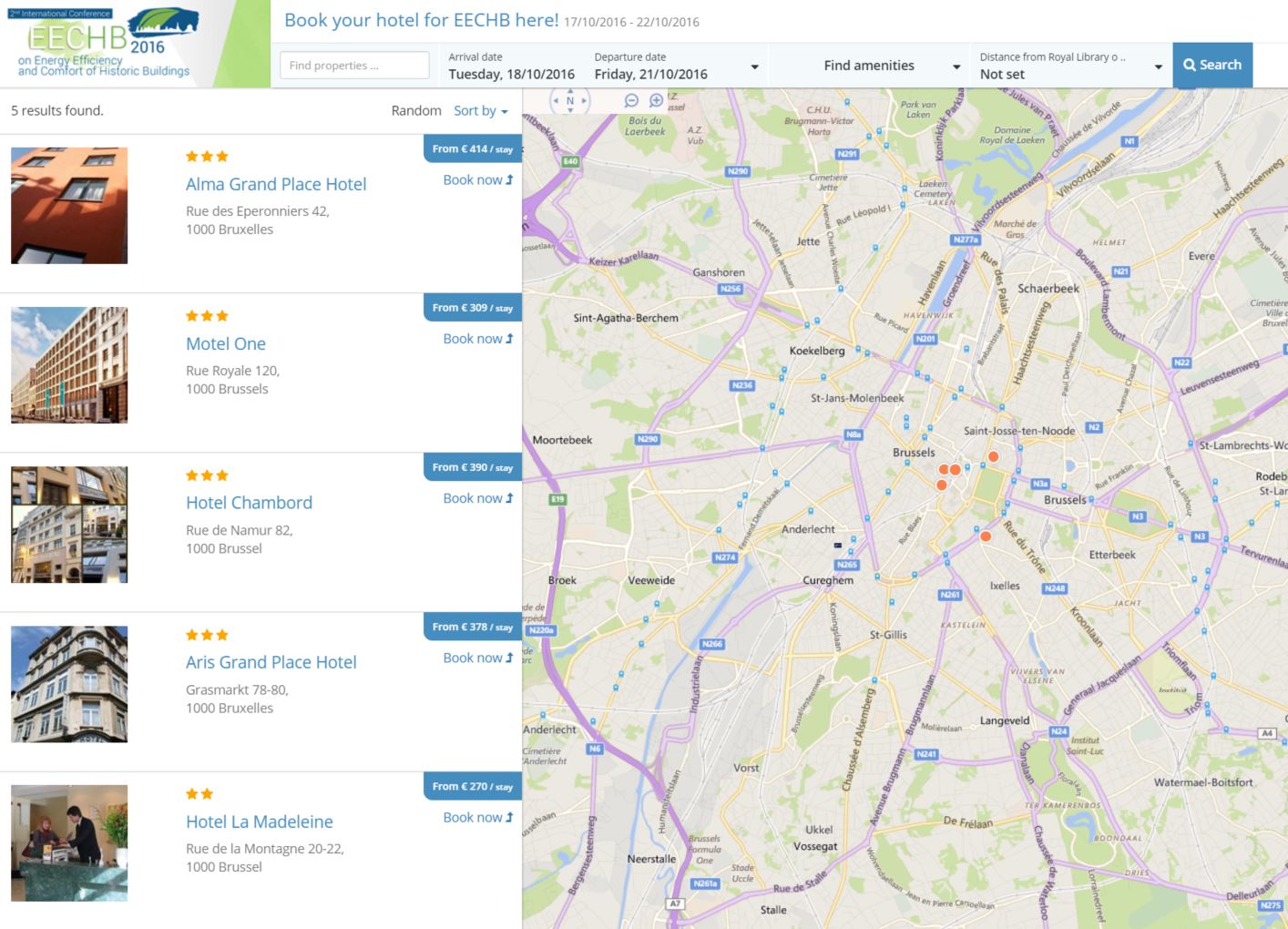Click the orange hotel marker near Rue du Trône
Image resolution: width=1288 pixels, height=929 pixels.
click(x=986, y=536)
